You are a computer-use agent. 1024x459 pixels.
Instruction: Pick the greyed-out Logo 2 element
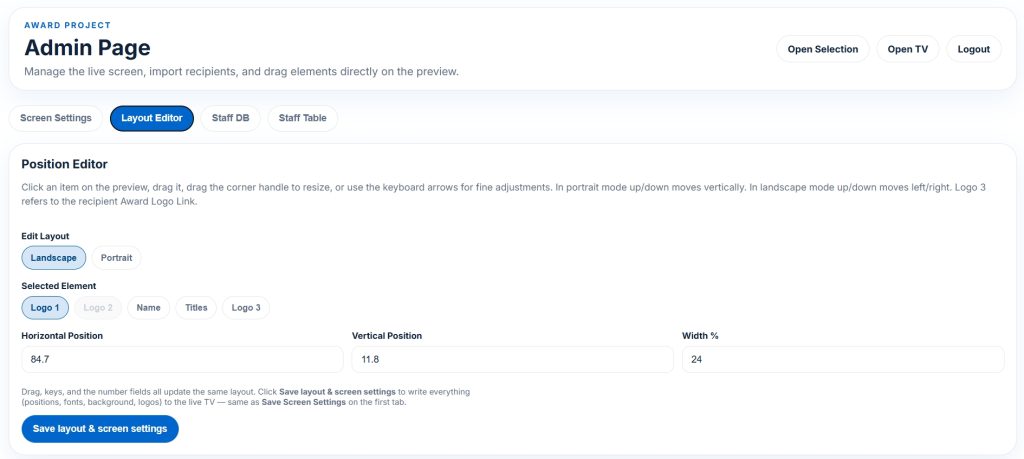point(97,308)
